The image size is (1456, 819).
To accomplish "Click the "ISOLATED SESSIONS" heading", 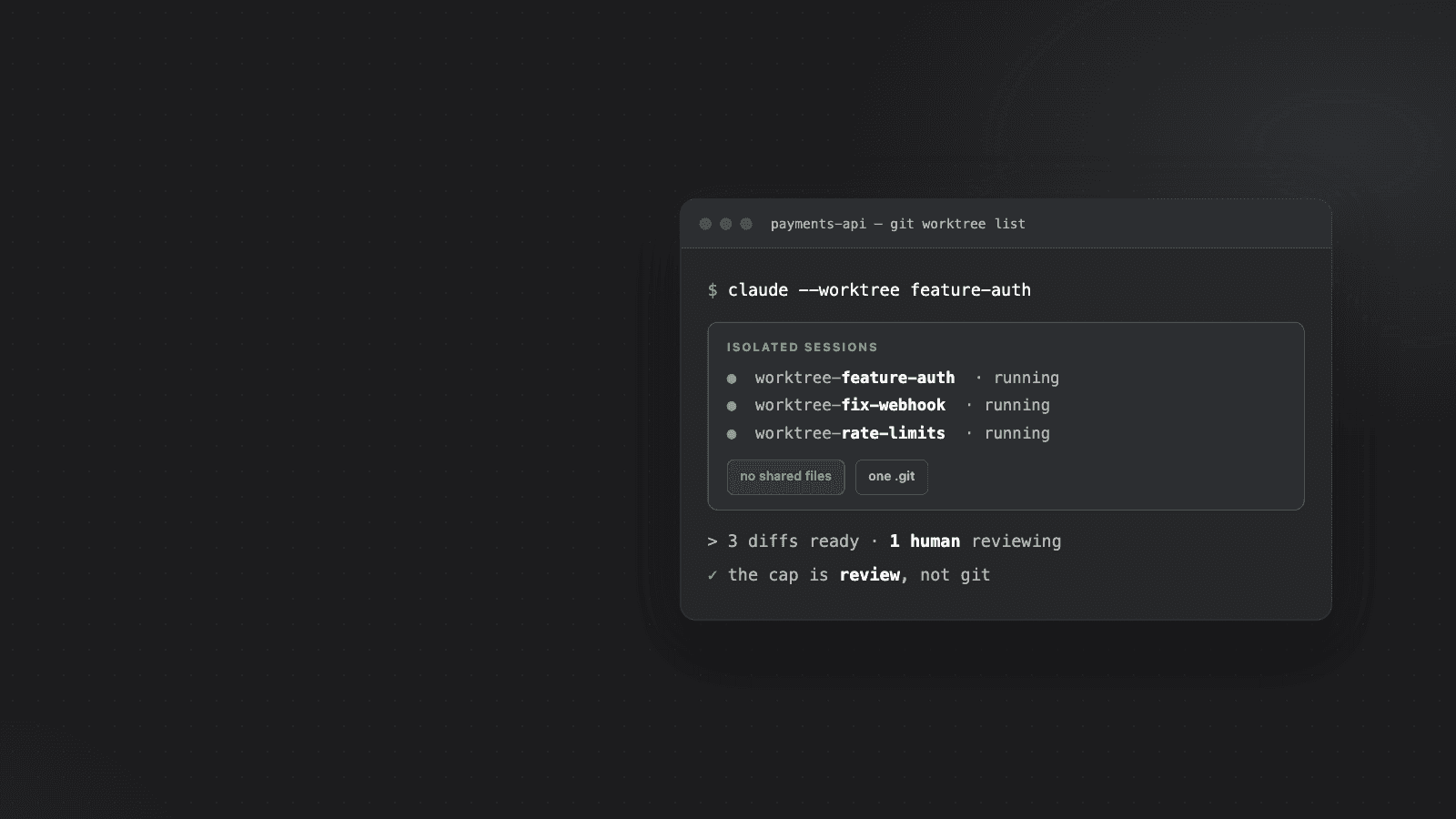I will [802, 347].
